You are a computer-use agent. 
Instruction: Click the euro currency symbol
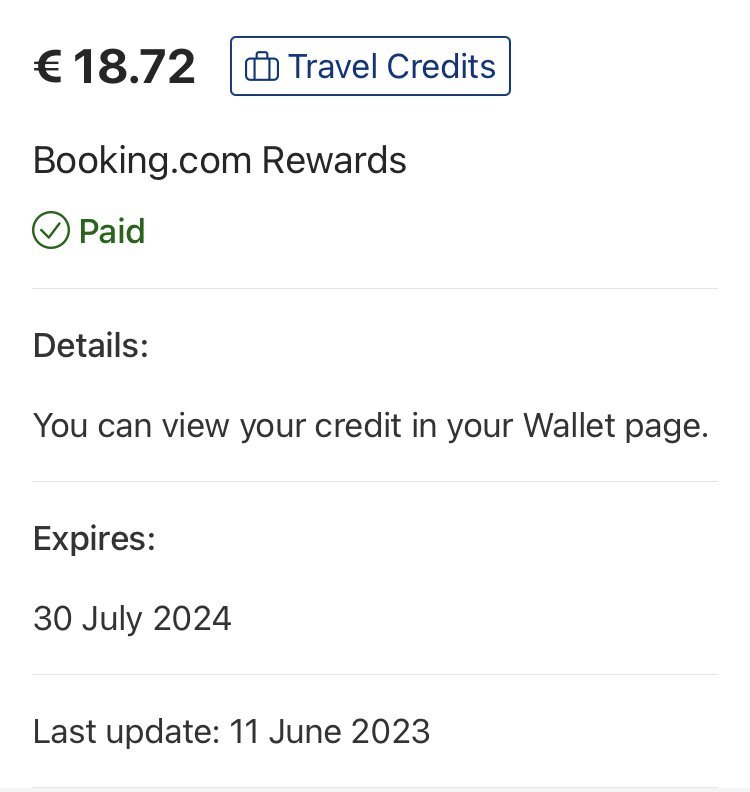47,67
